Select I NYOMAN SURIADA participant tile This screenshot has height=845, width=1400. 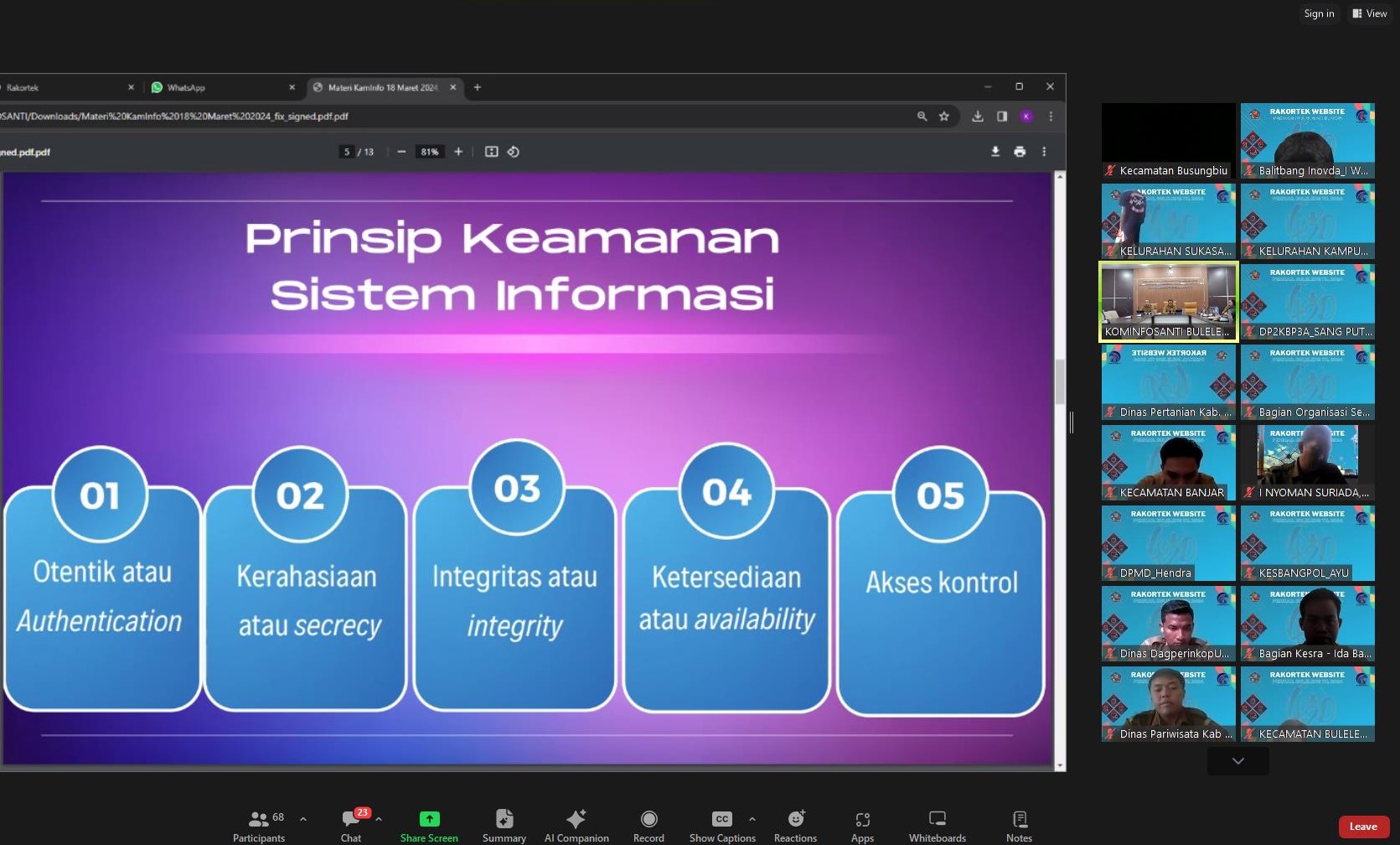[x=1307, y=463]
